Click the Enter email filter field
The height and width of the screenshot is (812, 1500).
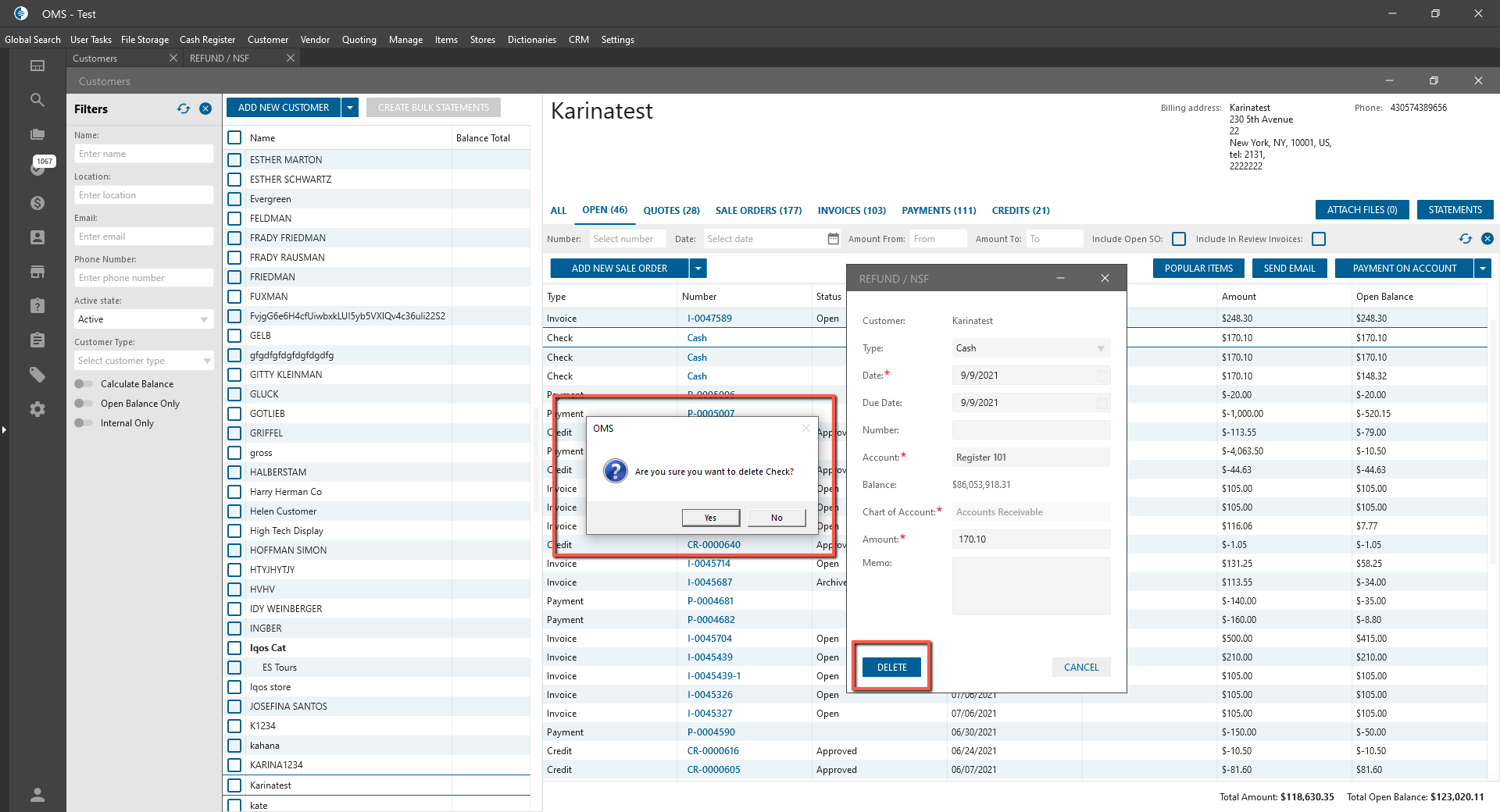tap(144, 237)
